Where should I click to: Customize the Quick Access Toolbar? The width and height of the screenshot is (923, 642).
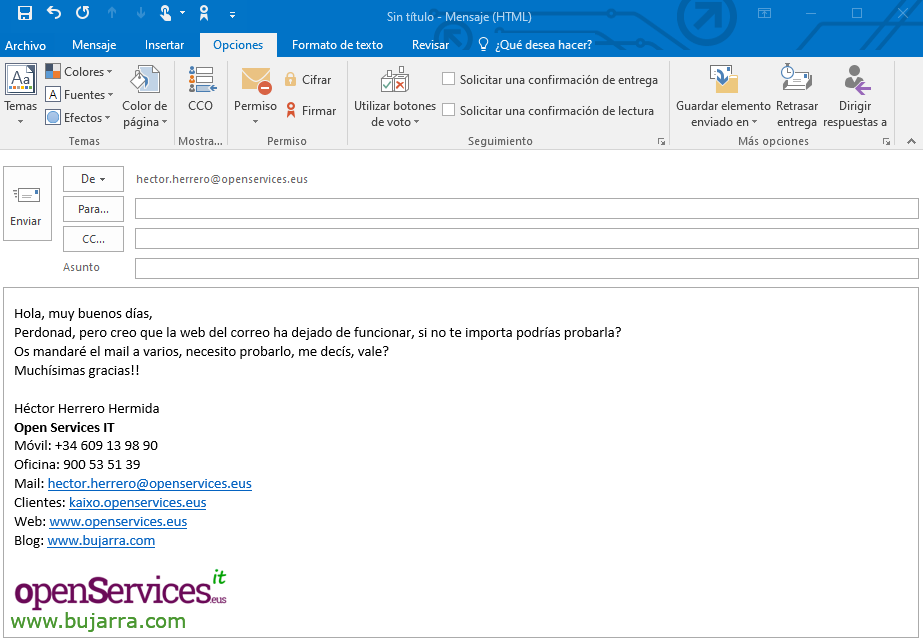[233, 14]
